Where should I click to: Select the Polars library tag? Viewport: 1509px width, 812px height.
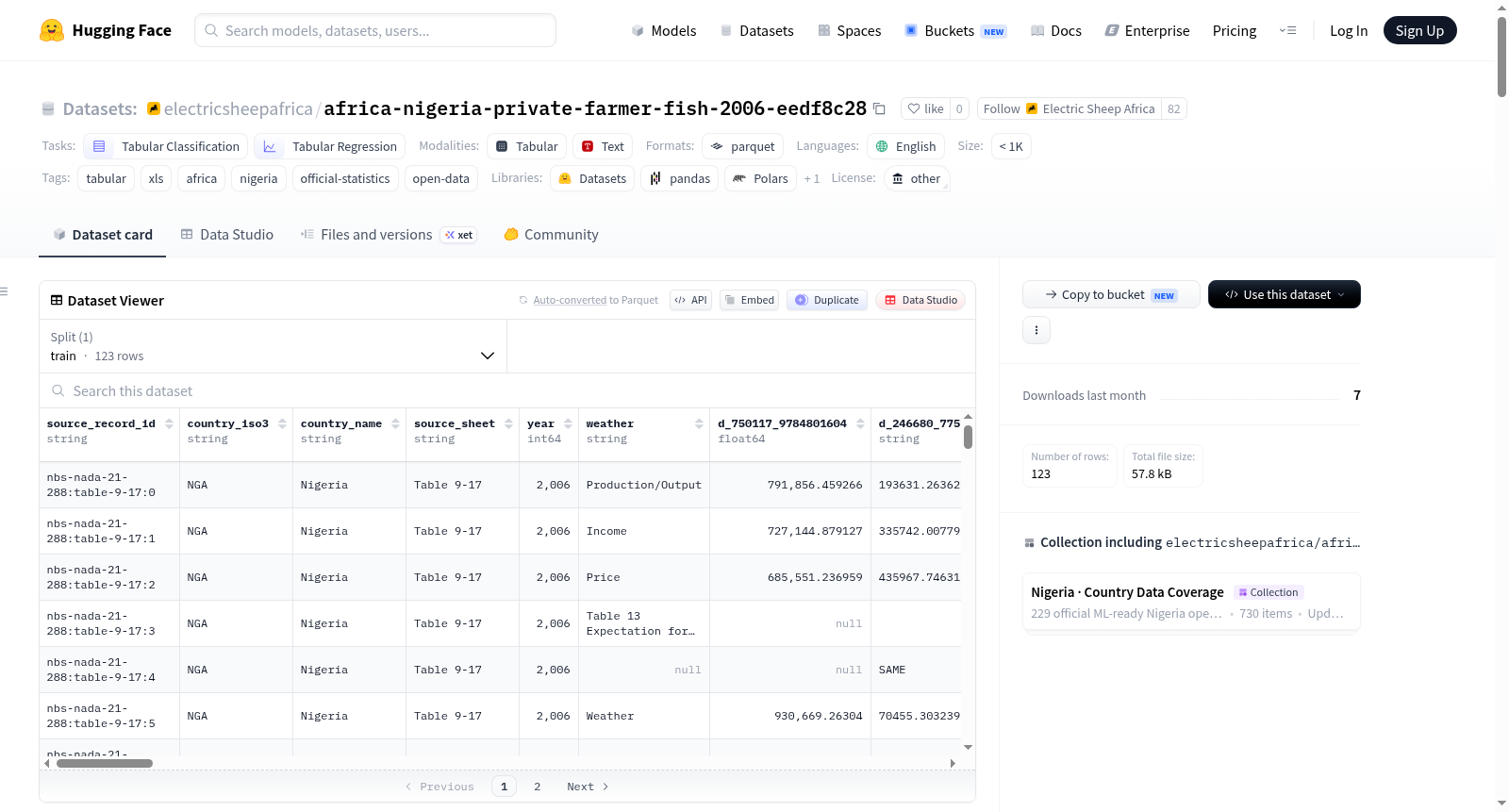click(x=760, y=178)
